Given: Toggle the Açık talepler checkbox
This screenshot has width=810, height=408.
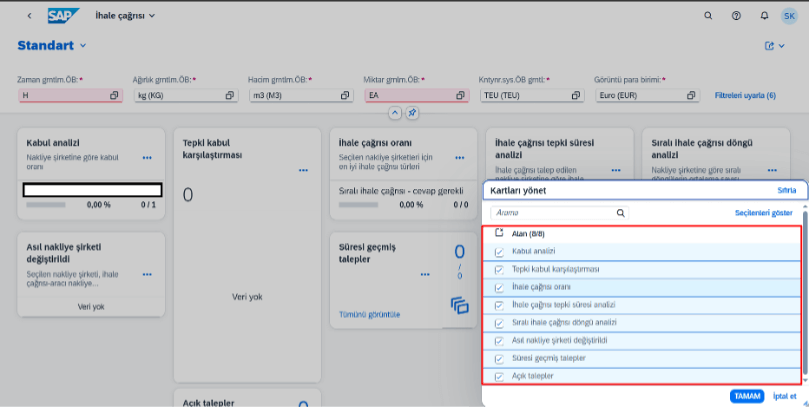Looking at the screenshot, I should (499, 376).
